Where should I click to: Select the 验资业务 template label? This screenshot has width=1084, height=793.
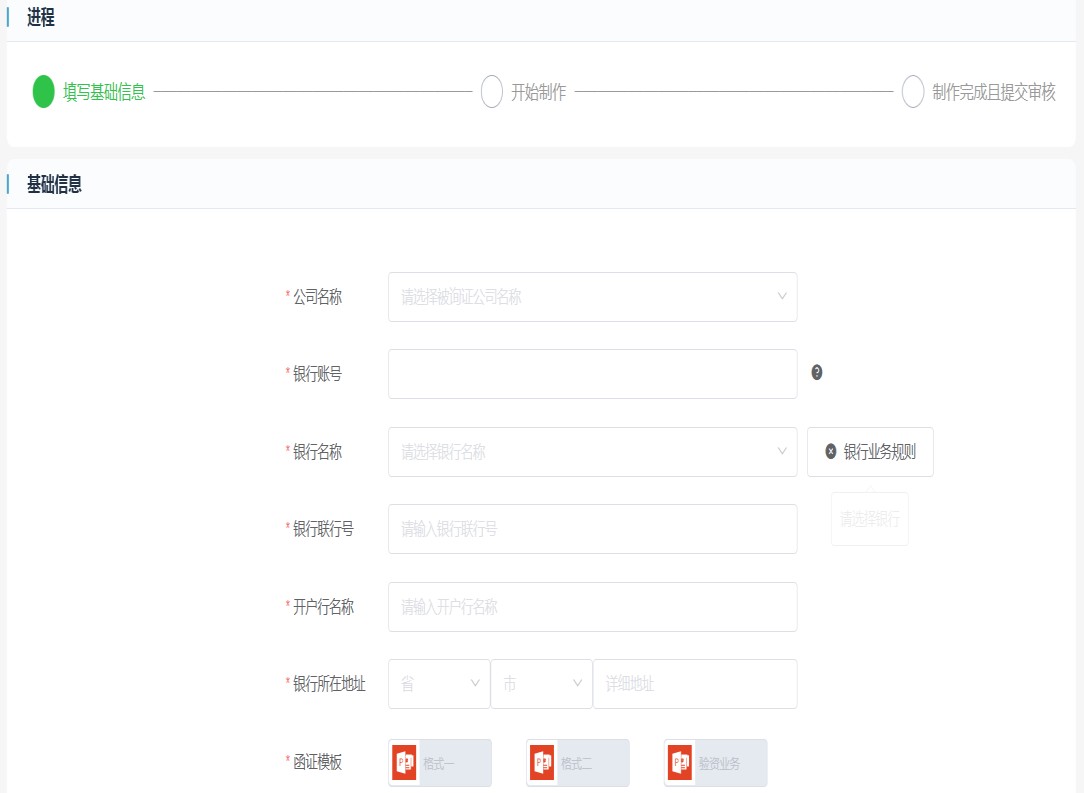(x=720, y=764)
